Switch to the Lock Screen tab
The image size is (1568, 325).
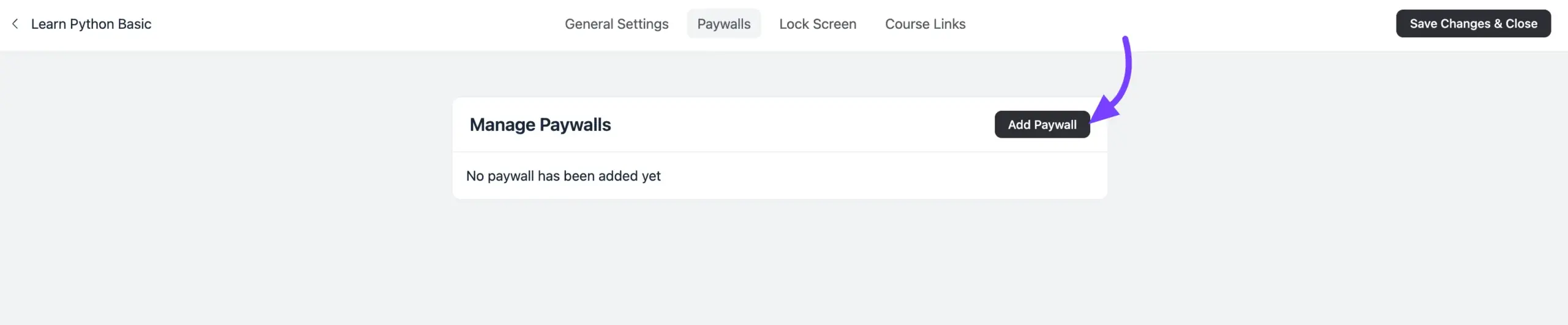[817, 24]
